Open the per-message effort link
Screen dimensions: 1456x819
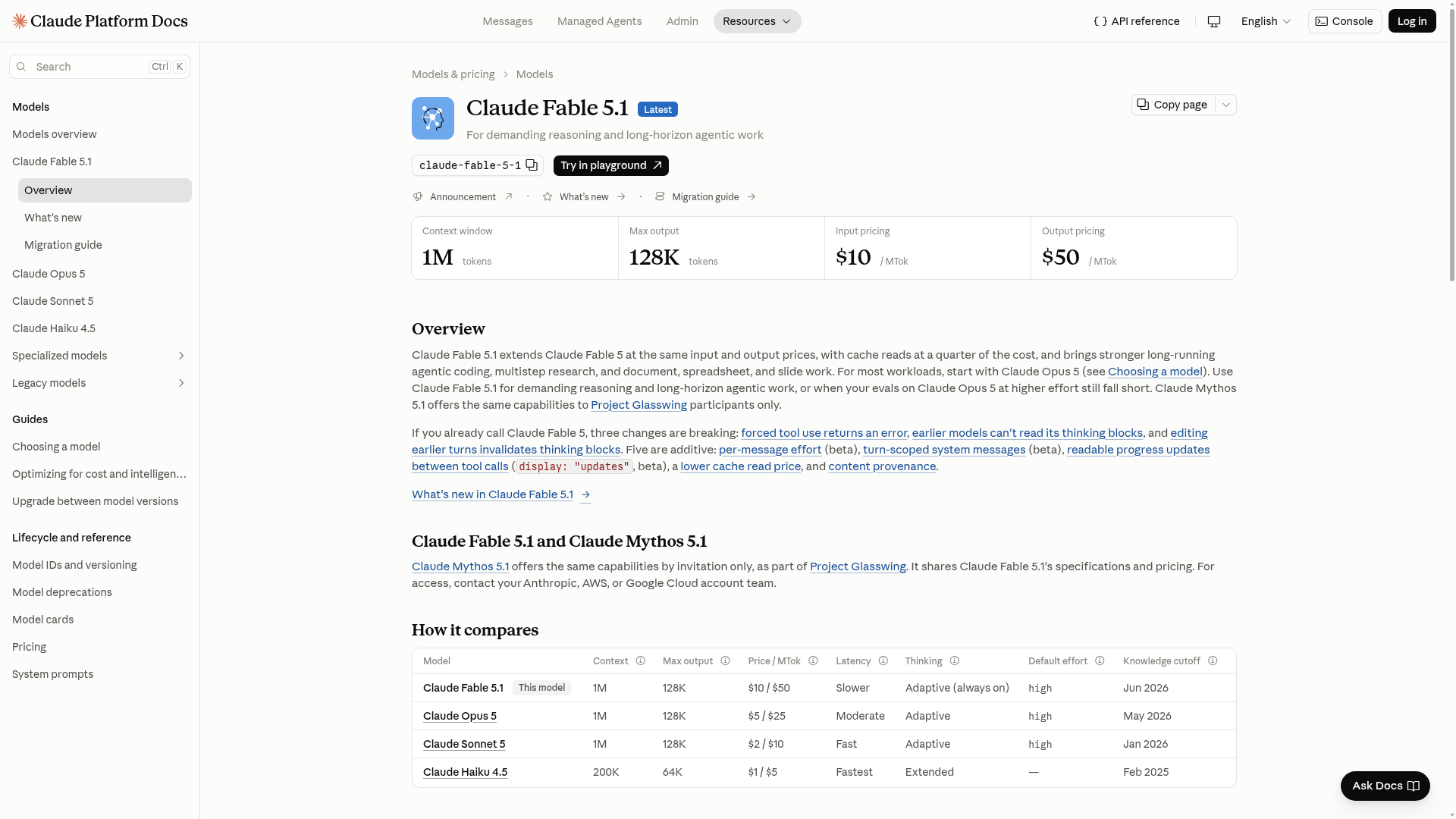[770, 450]
